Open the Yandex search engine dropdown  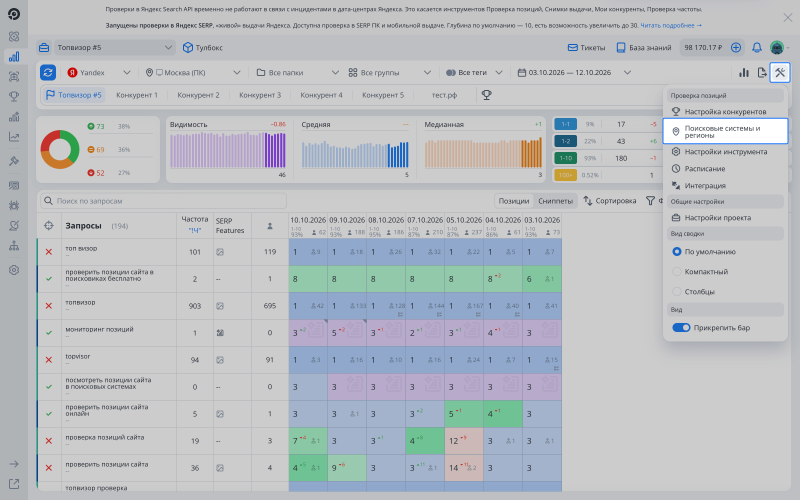tap(99, 72)
